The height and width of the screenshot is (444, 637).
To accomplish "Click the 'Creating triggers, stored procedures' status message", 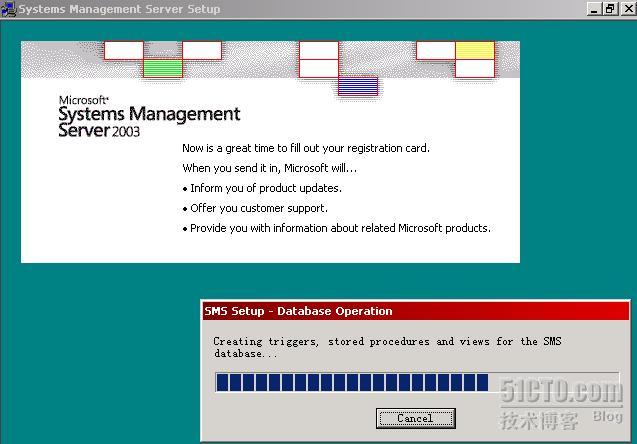I will (387, 347).
